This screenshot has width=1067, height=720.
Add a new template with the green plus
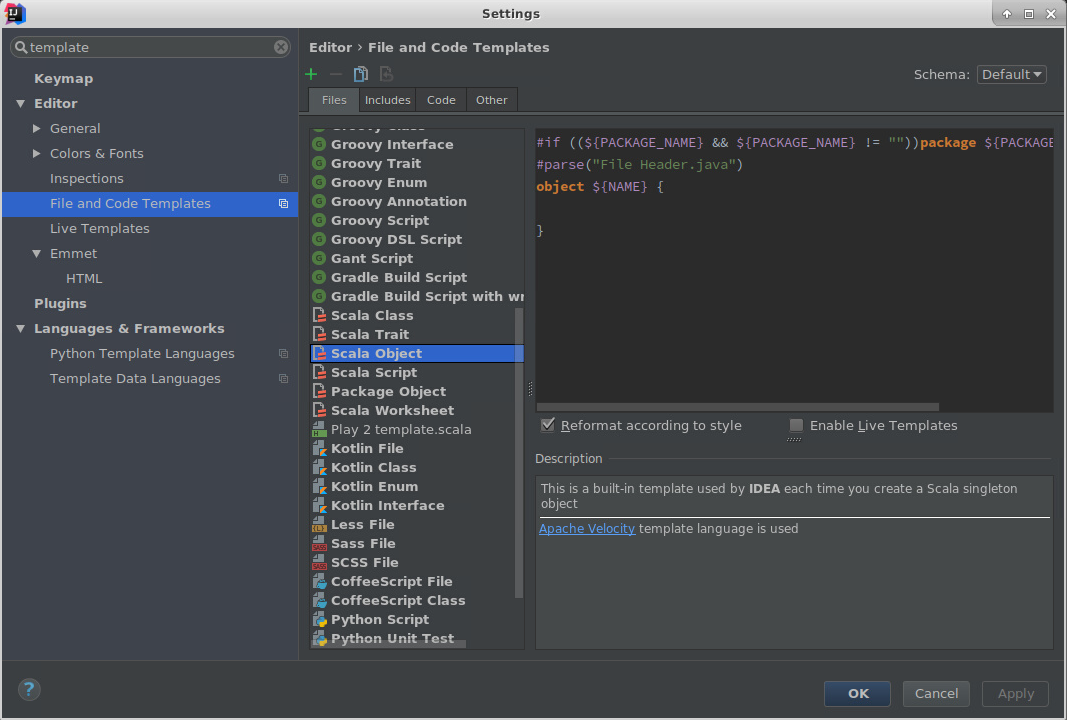coord(311,74)
